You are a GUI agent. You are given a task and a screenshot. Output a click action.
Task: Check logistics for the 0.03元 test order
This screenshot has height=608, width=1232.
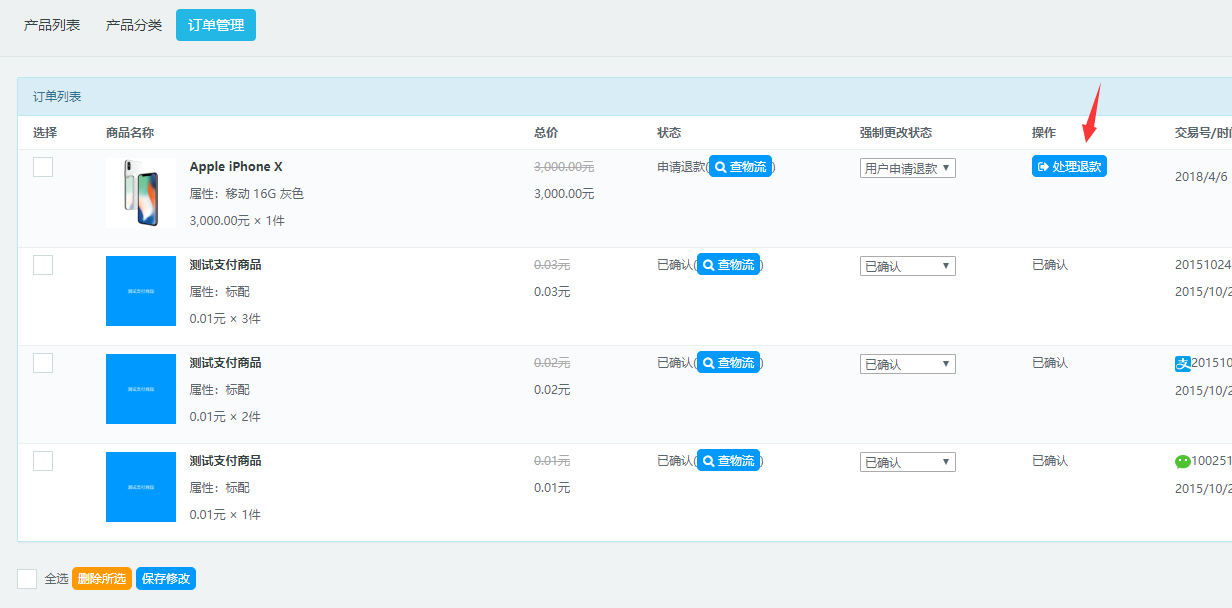[x=728, y=265]
